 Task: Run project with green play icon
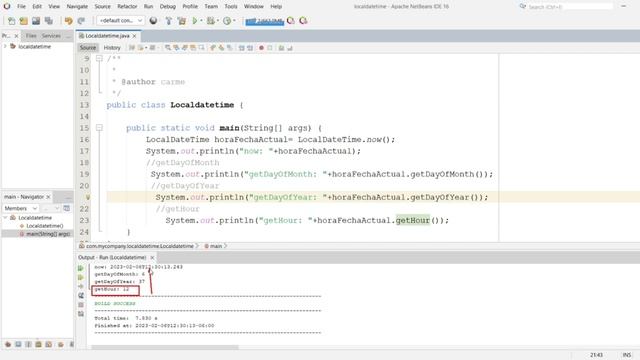(195, 21)
